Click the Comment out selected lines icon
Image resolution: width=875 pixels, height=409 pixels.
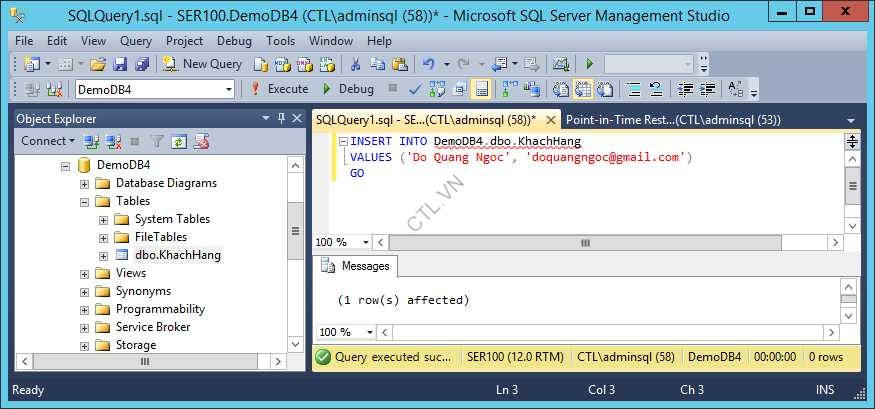pyautogui.click(x=633, y=89)
